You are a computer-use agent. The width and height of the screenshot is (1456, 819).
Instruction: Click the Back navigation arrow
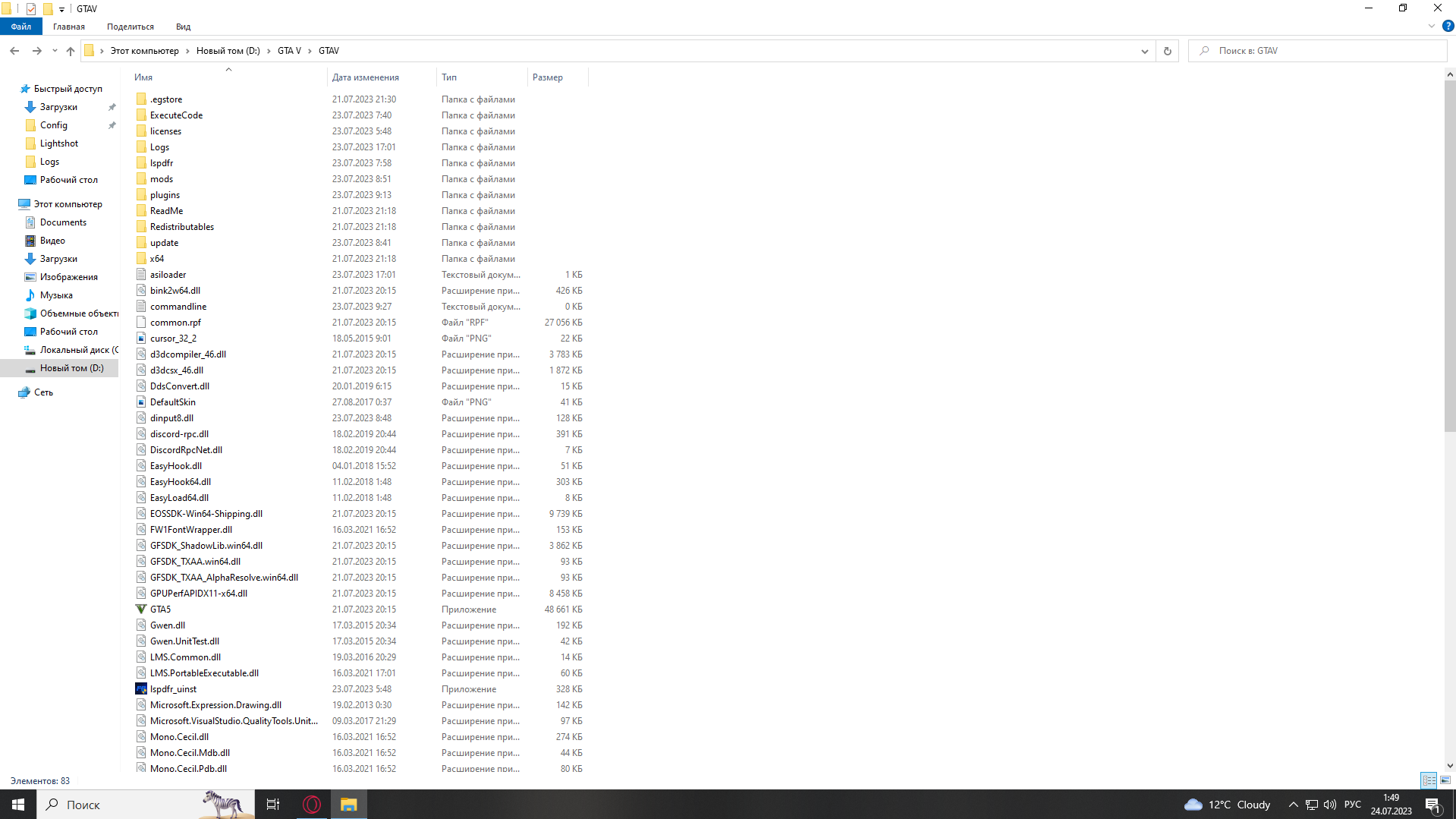[14, 51]
